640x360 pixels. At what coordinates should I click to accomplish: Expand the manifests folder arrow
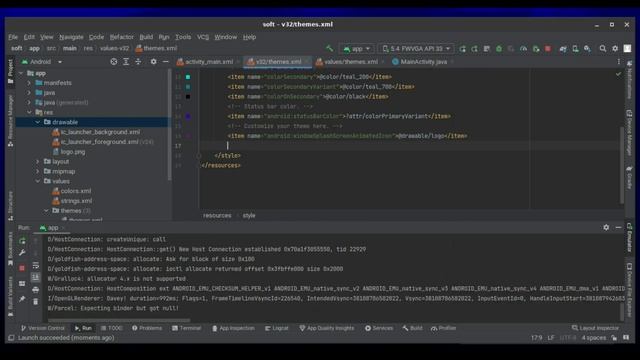[x=29, y=83]
